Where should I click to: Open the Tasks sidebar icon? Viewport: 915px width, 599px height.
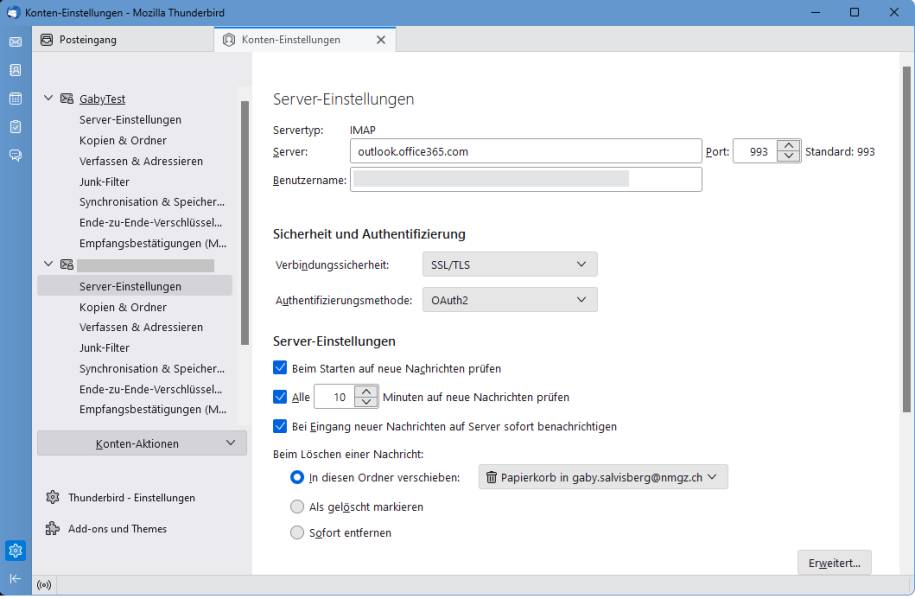15,127
